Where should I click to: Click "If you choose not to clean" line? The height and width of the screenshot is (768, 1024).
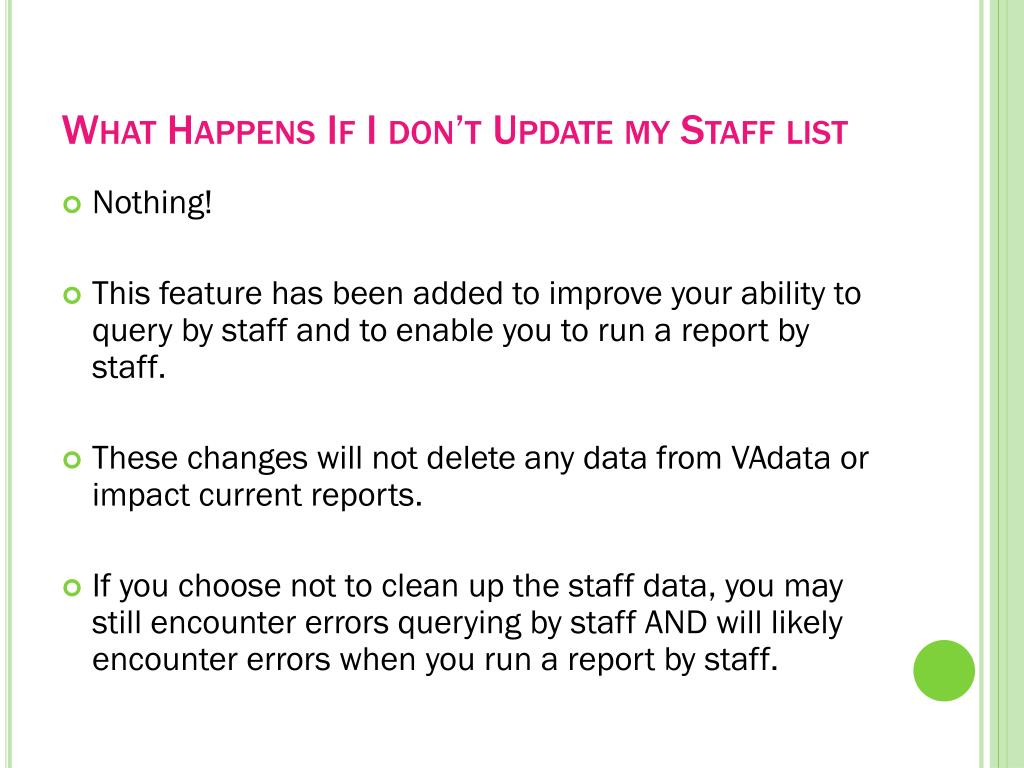point(468,586)
